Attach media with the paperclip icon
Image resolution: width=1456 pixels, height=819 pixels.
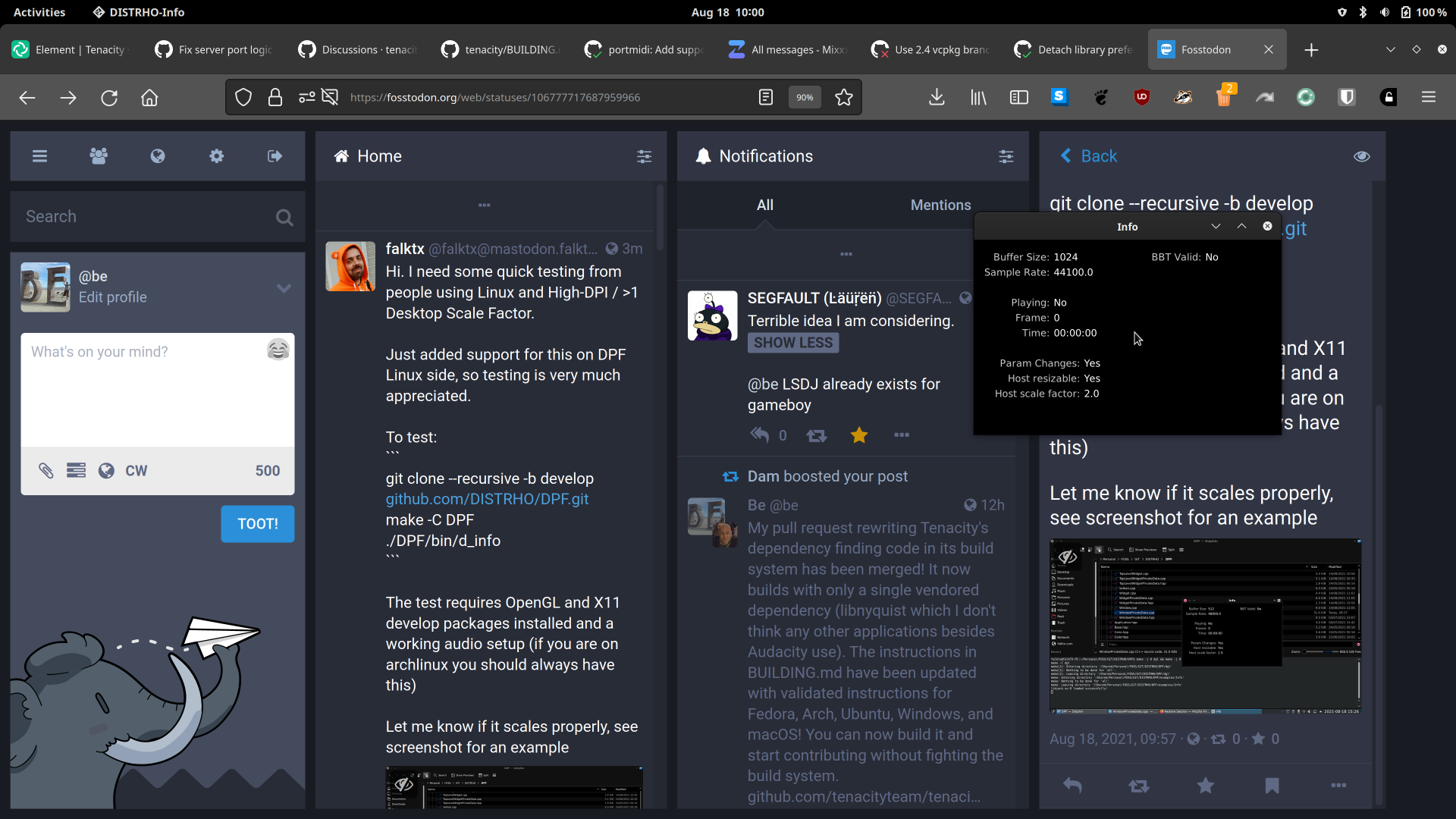click(x=46, y=471)
